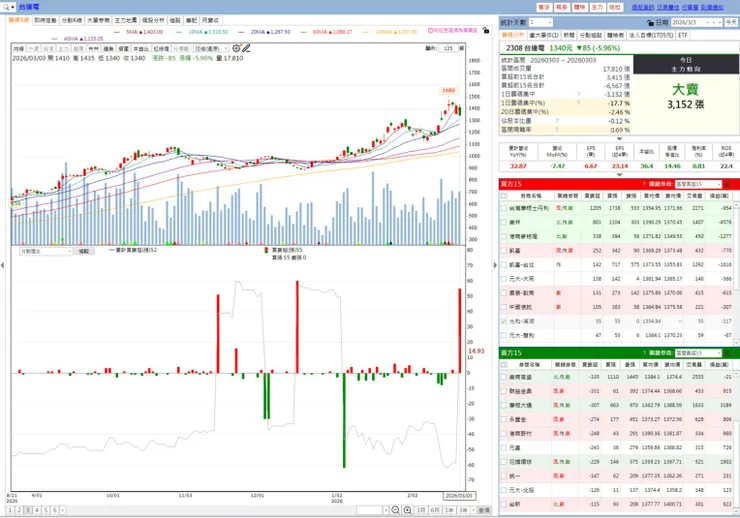The image size is (740, 518).
Task: Step the date back one day arrow
Action: coord(714,22)
